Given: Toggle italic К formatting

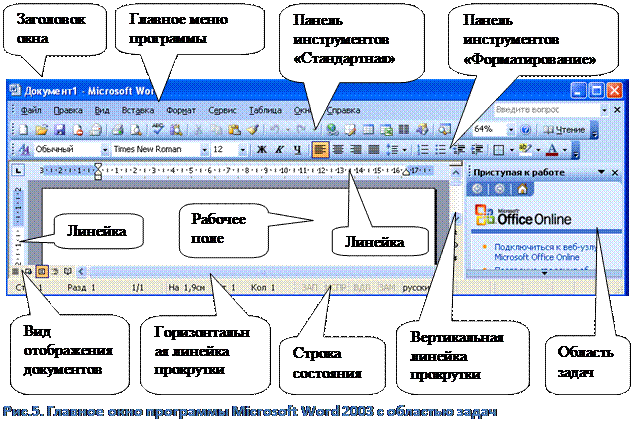Looking at the screenshot, I should coord(279,150).
